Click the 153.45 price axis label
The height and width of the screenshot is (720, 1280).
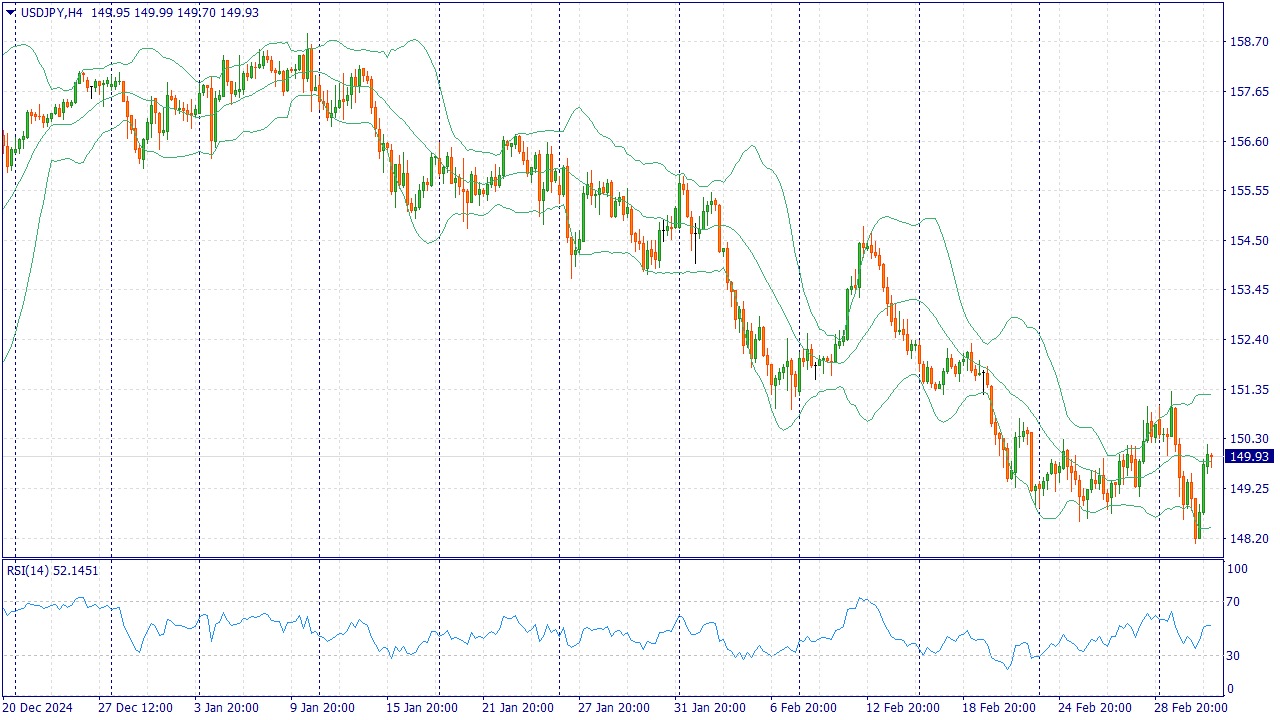tap(1248, 290)
